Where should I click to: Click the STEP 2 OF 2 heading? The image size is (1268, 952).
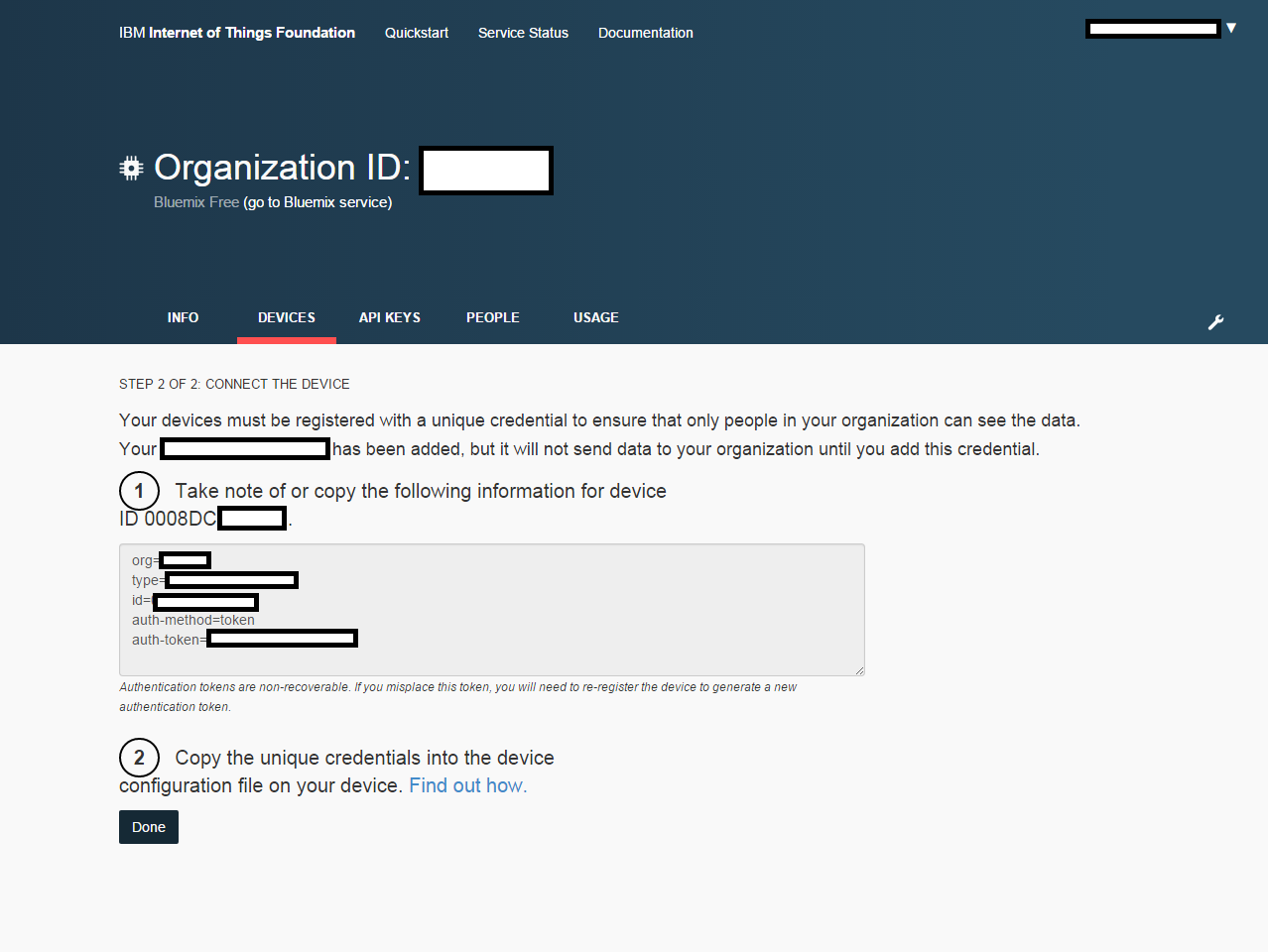tap(234, 384)
